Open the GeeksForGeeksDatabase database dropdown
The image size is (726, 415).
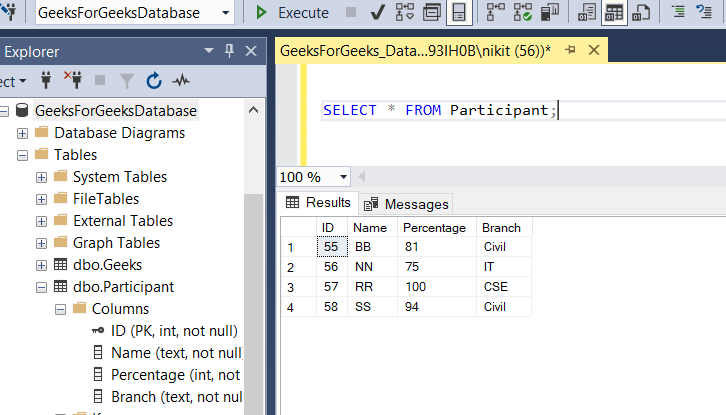(225, 13)
